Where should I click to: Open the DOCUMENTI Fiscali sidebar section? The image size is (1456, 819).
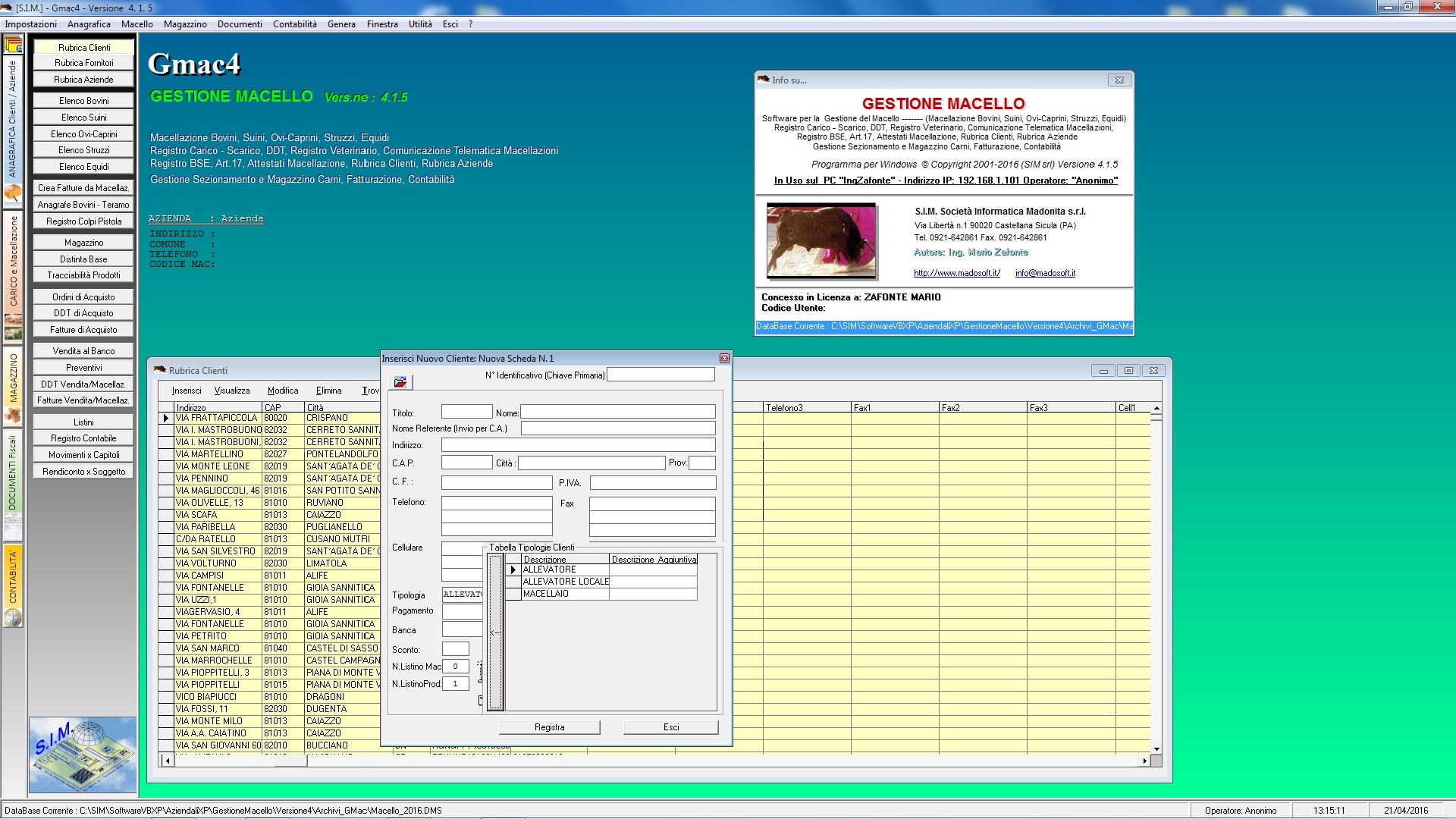tap(13, 472)
